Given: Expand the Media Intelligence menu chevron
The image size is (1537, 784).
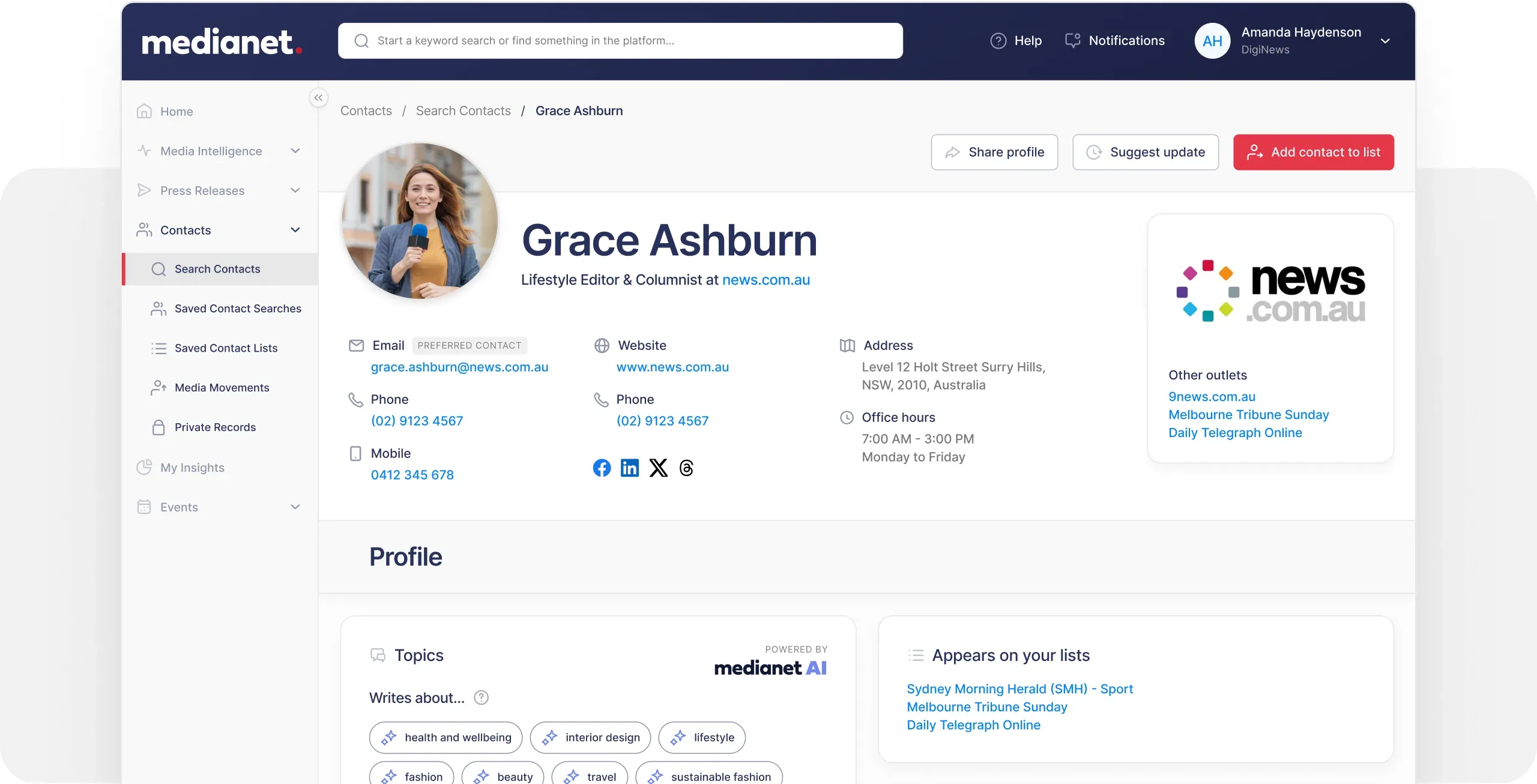Looking at the screenshot, I should [x=295, y=151].
